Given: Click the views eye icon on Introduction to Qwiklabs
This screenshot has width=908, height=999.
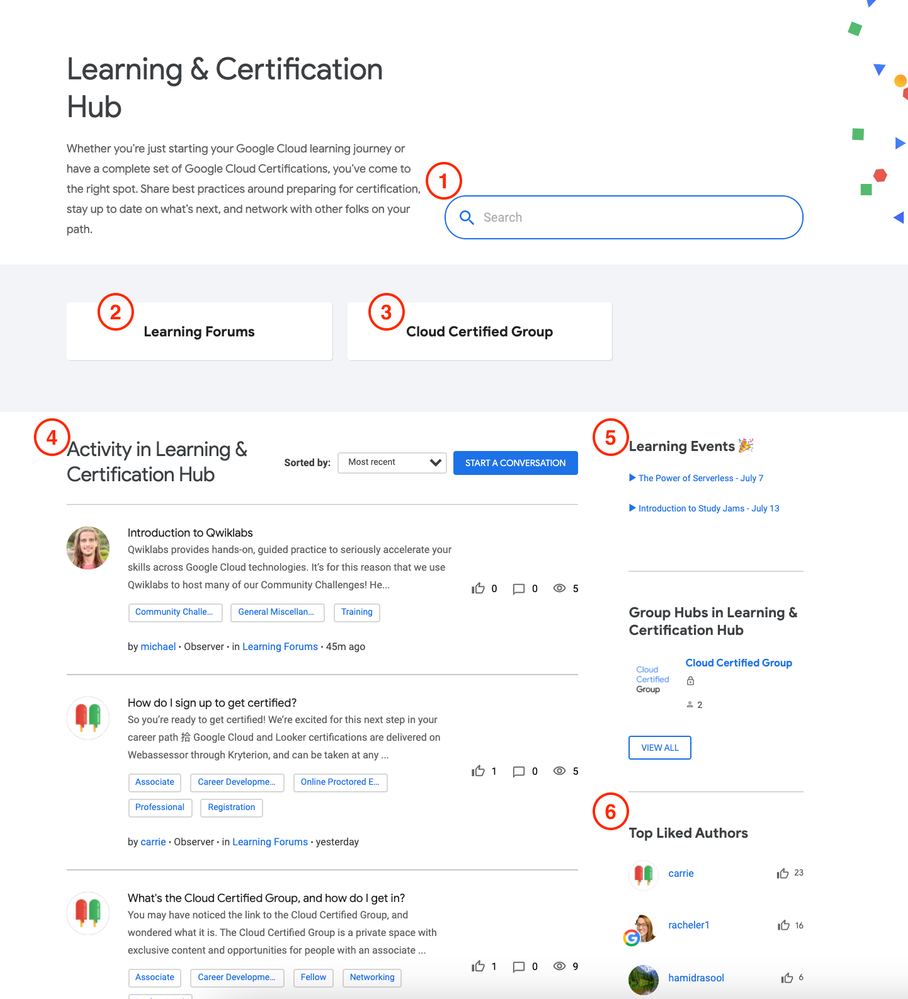Looking at the screenshot, I should coord(559,588).
